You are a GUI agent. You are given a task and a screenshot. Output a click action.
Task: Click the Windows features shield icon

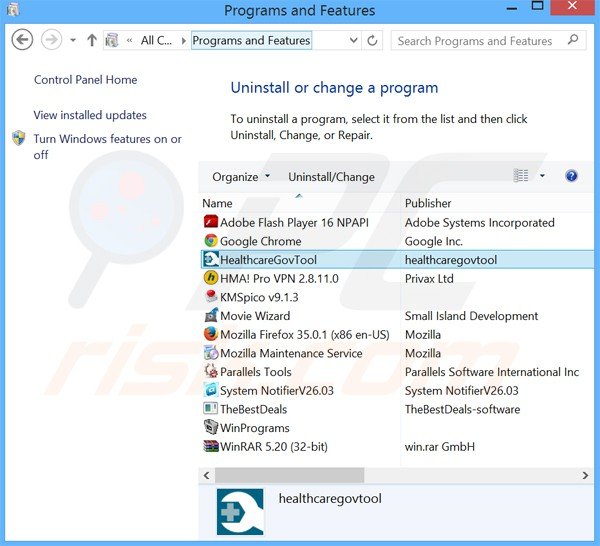pos(18,138)
